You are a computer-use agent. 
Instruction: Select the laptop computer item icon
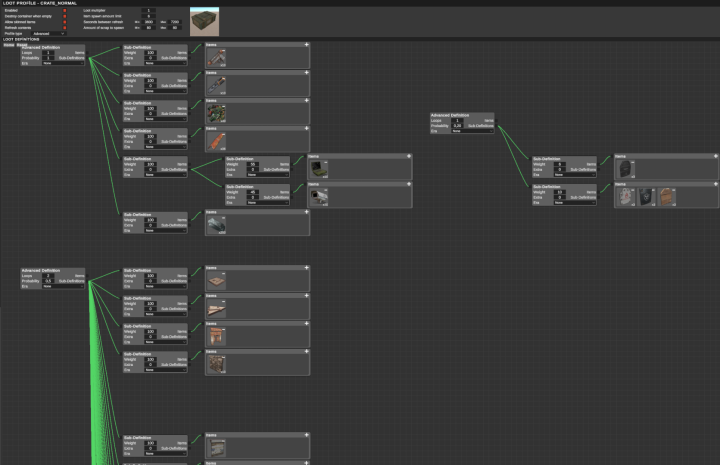coord(319,169)
